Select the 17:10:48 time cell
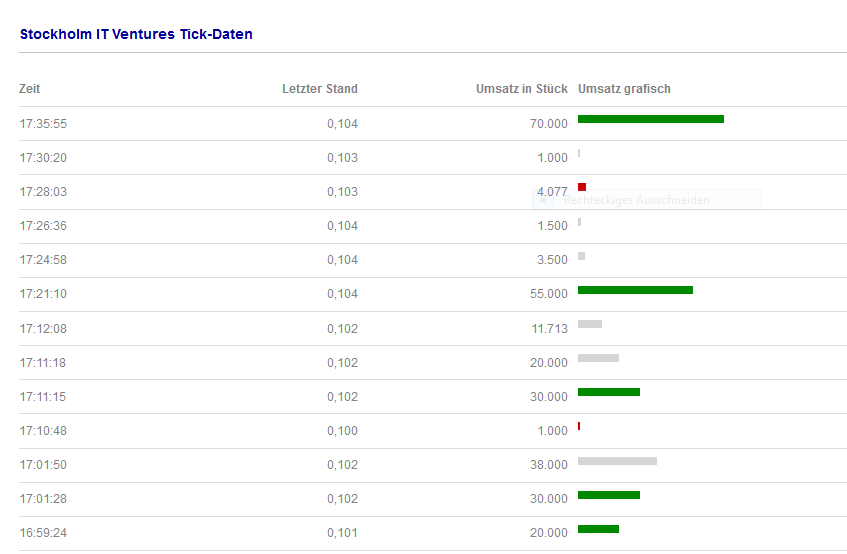Viewport: 847px width, 554px height. click(43, 430)
